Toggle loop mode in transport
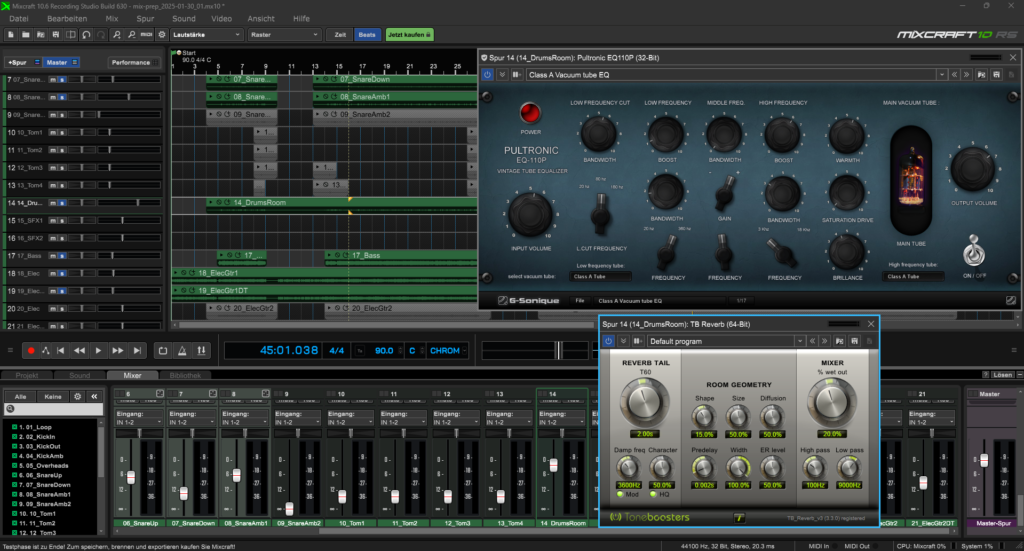The height and width of the screenshot is (551, 1024). (x=163, y=351)
